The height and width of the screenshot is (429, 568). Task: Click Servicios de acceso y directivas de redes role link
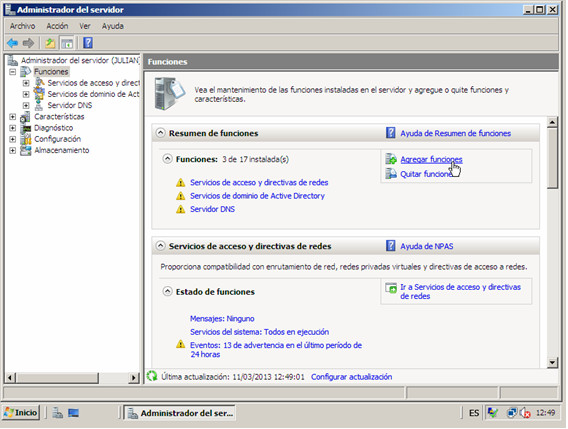click(x=259, y=183)
